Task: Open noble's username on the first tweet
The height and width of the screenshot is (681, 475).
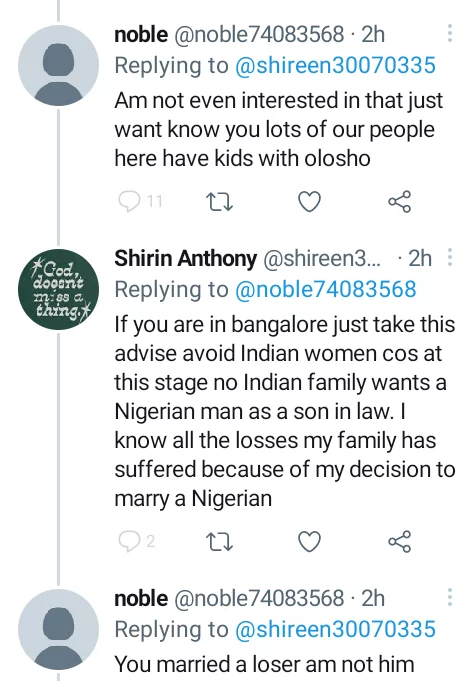Action: (x=141, y=34)
